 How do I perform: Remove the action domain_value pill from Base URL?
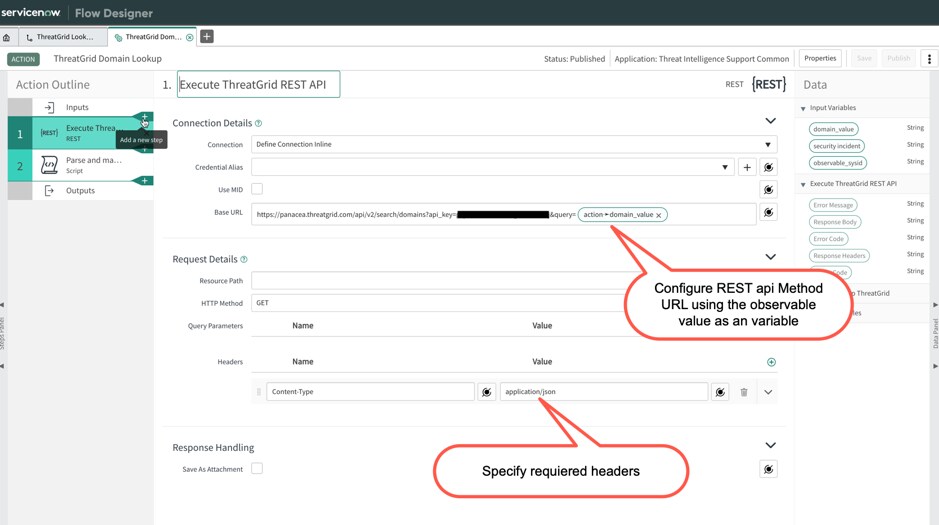pyautogui.click(x=659, y=215)
